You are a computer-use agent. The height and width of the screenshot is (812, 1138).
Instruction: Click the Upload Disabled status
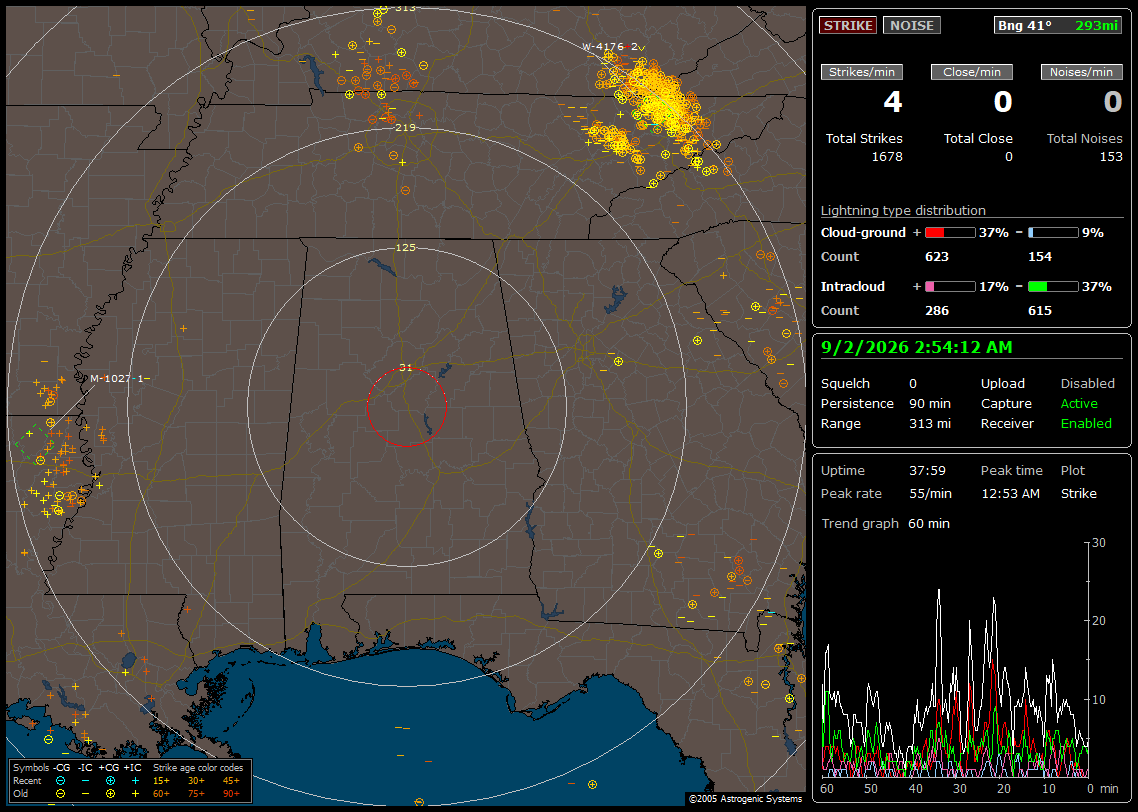pos(1087,383)
